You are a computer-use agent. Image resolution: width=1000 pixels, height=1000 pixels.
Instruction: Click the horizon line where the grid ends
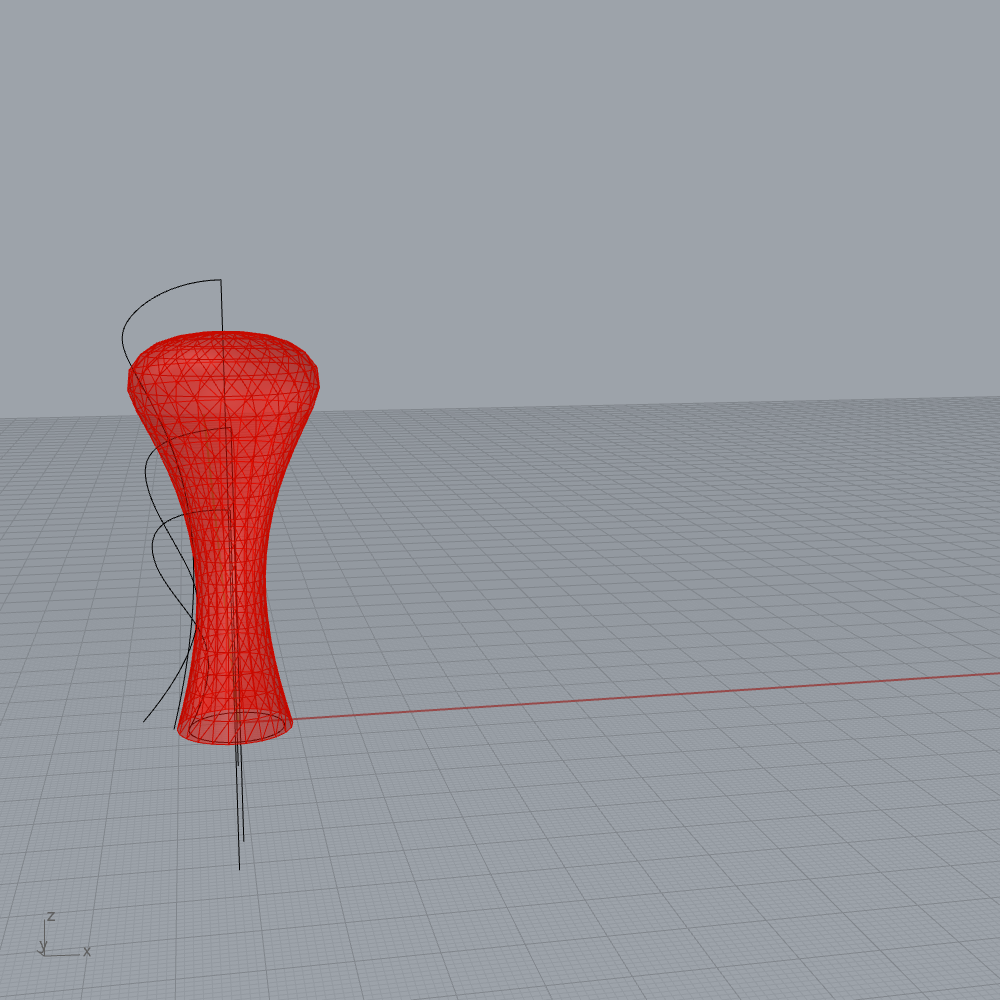click(700, 405)
